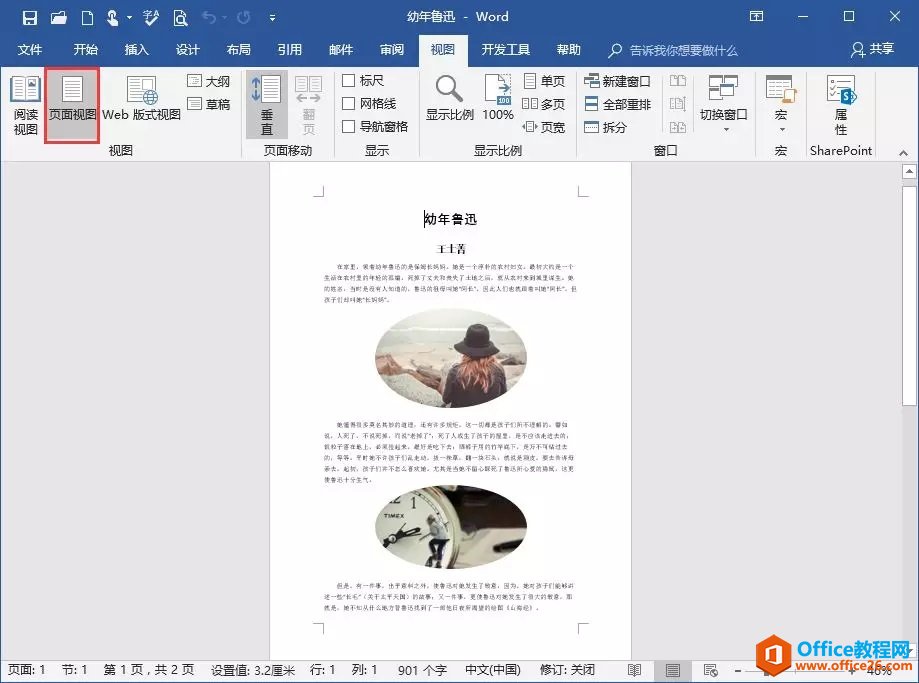Click the 中文(中国) language indicator
Image resolution: width=919 pixels, height=683 pixels.
click(x=493, y=670)
